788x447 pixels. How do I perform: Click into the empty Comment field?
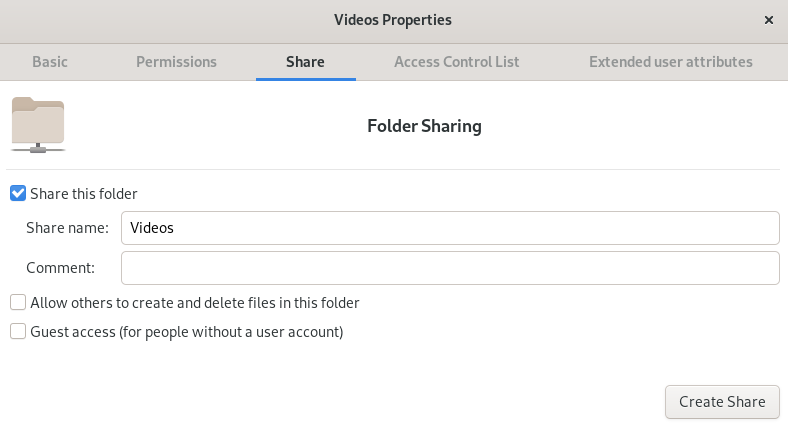pyautogui.click(x=449, y=268)
